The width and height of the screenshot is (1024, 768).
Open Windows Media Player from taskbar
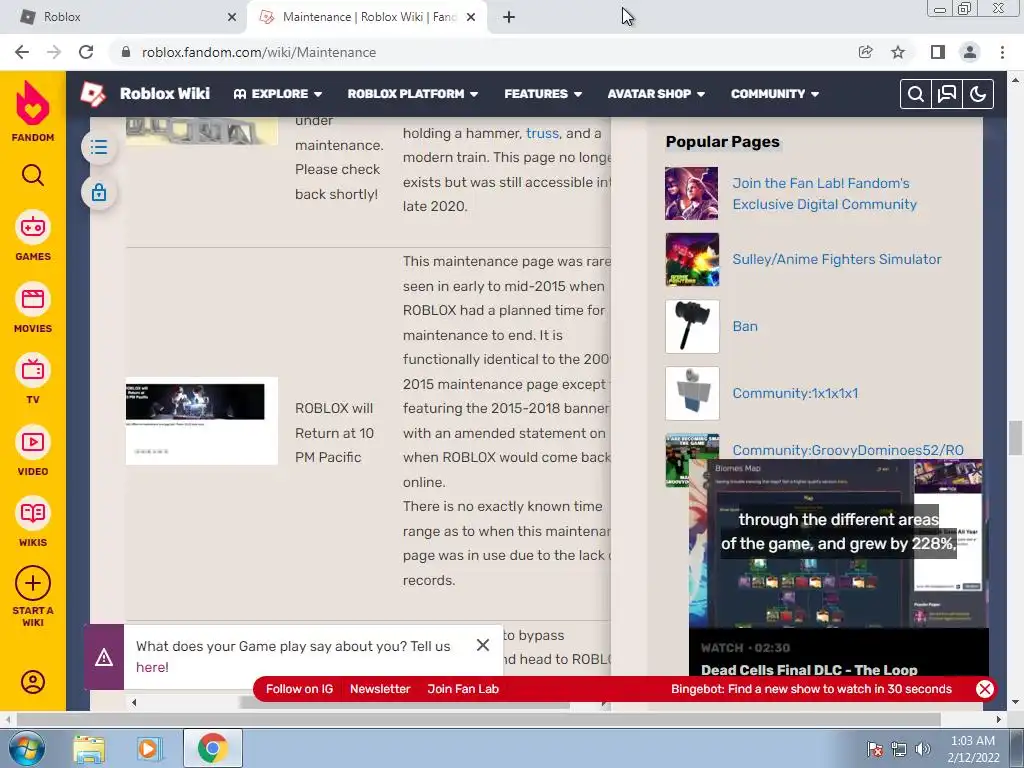pos(149,749)
